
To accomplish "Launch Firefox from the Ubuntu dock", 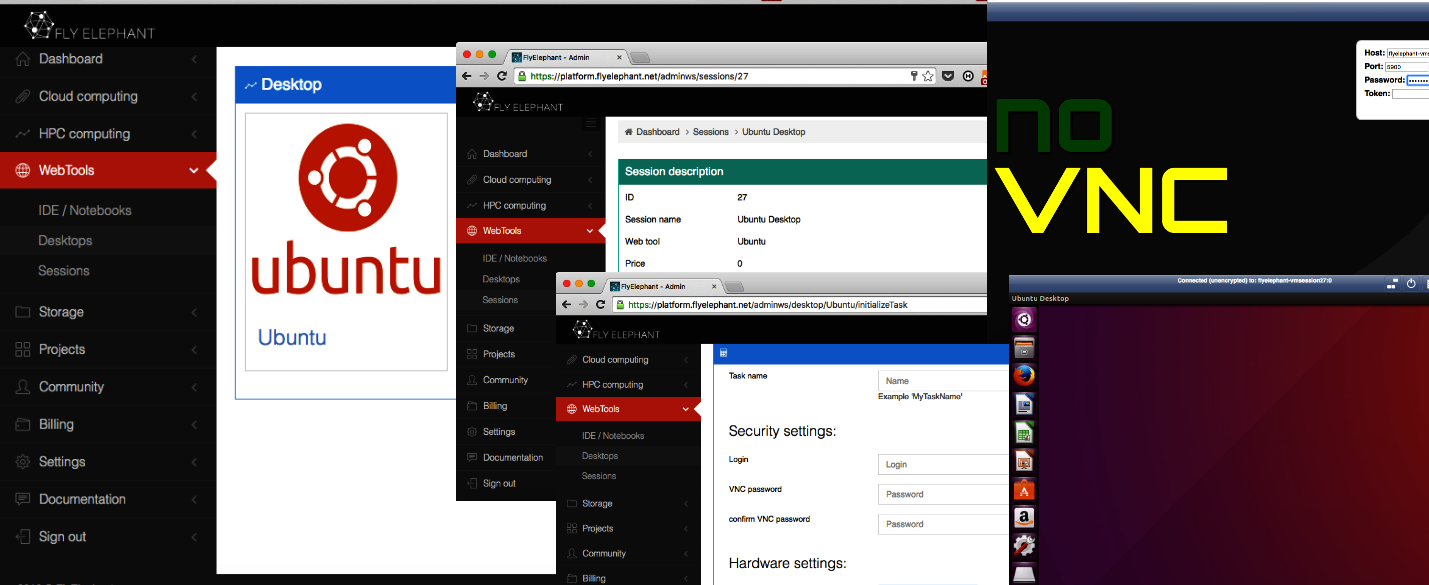I will (x=1024, y=376).
